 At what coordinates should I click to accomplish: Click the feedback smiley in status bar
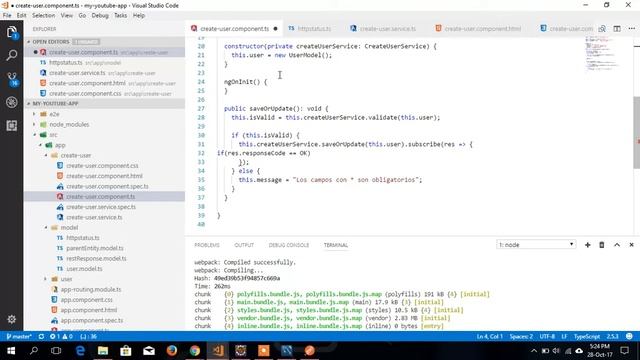[x=629, y=337]
